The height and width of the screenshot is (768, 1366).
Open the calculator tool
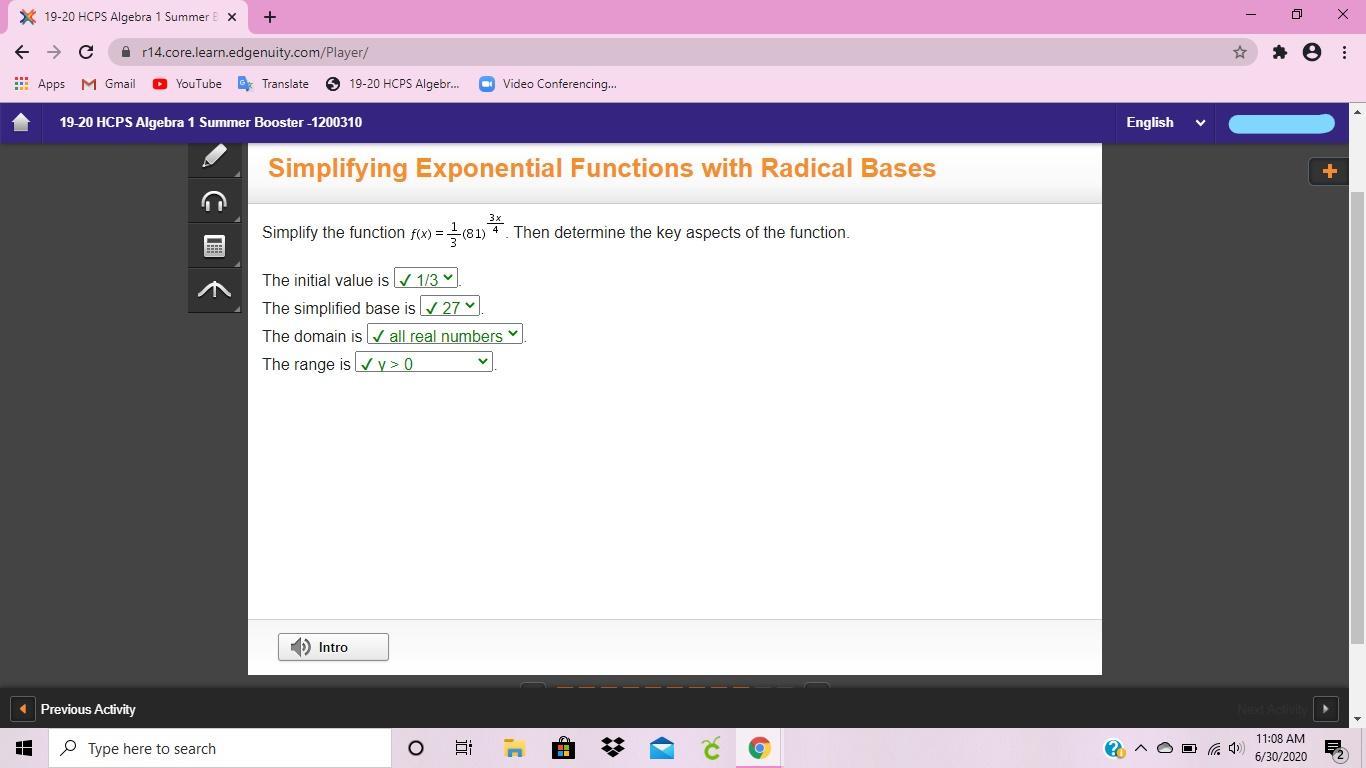[214, 246]
